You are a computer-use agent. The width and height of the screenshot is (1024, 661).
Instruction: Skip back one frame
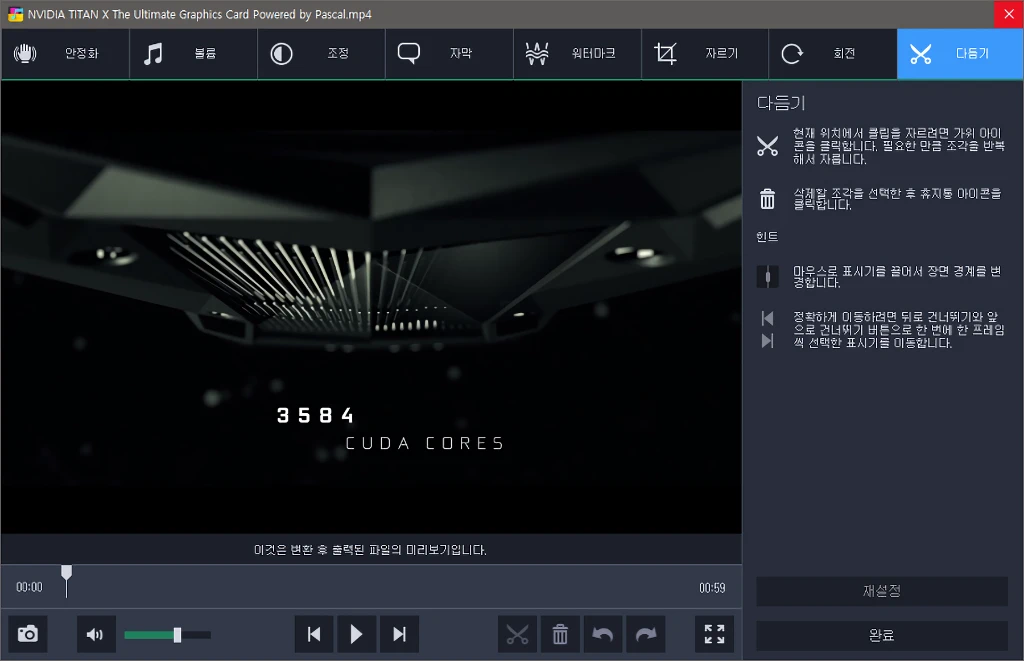click(x=314, y=634)
